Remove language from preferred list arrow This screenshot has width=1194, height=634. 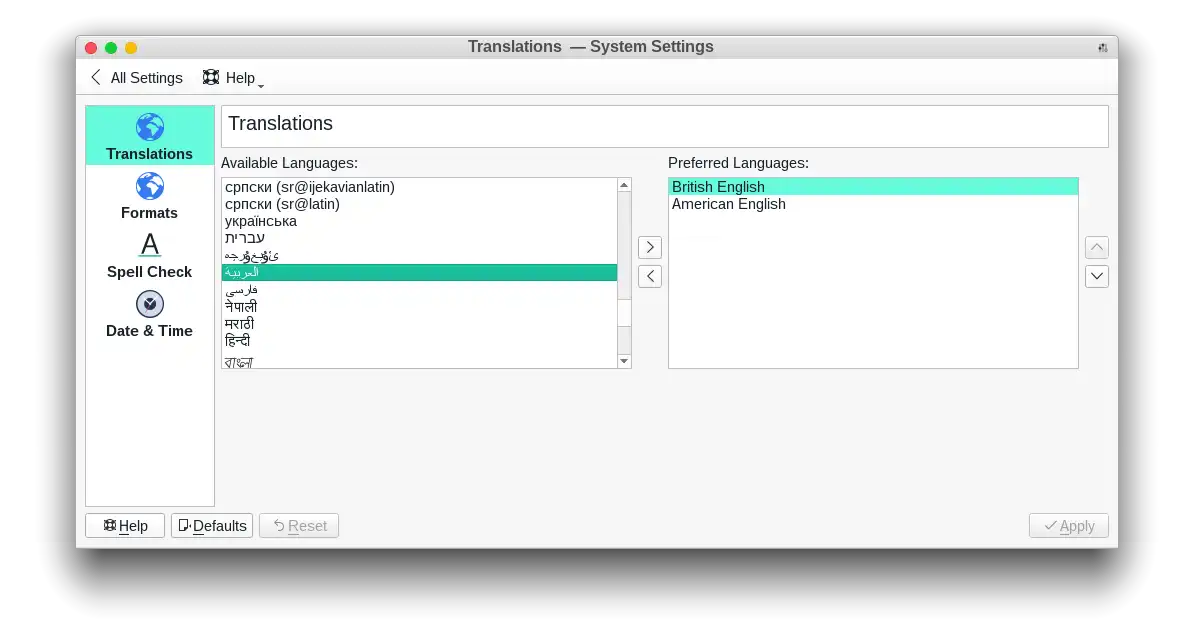coord(650,276)
